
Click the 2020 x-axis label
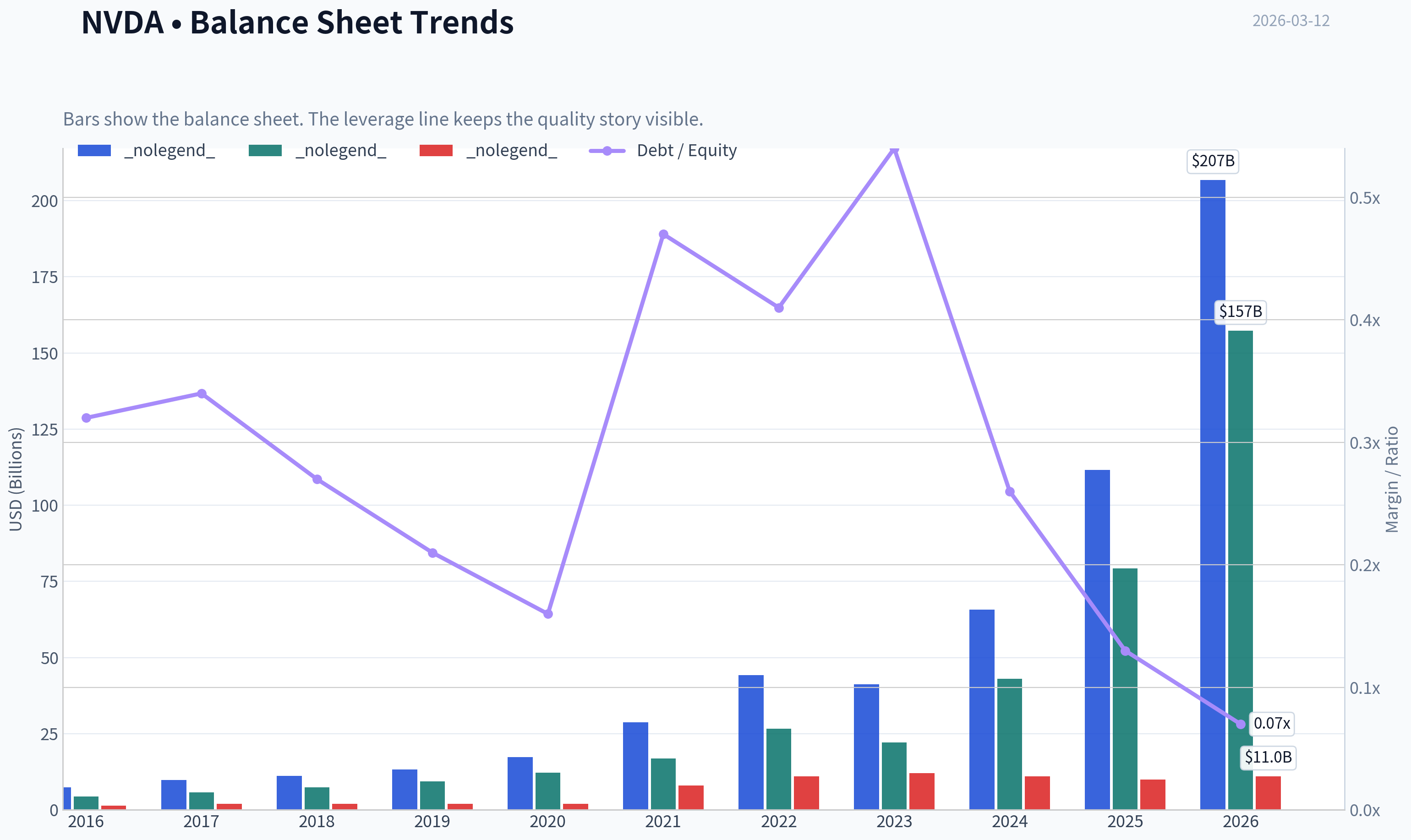tap(547, 821)
